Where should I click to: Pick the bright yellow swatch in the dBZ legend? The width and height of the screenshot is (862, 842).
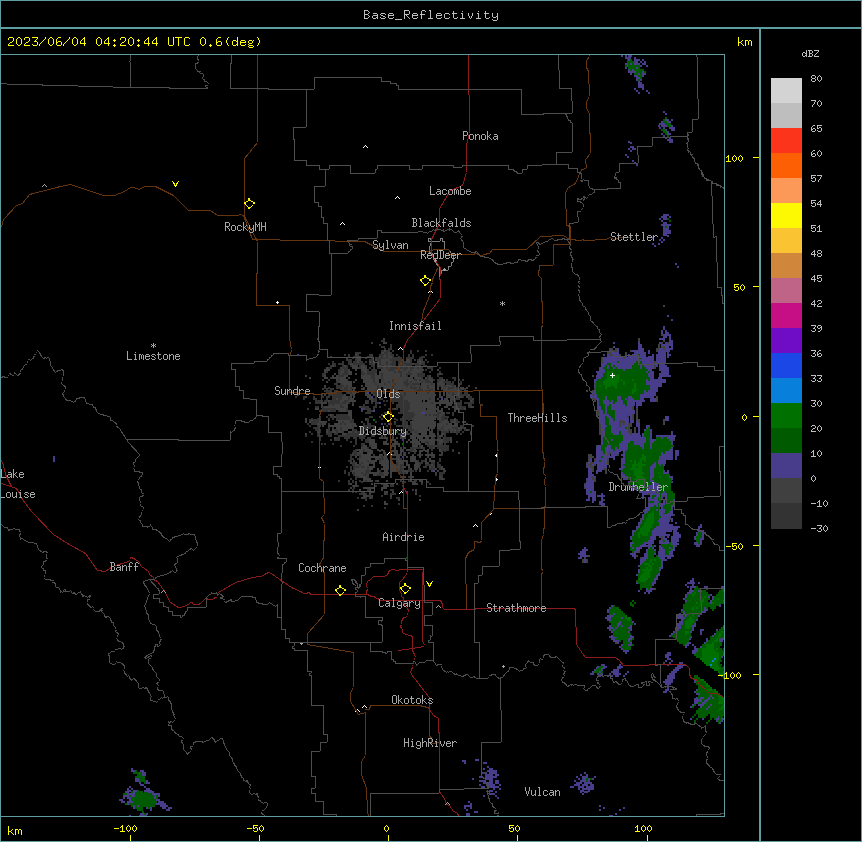pyautogui.click(x=786, y=215)
